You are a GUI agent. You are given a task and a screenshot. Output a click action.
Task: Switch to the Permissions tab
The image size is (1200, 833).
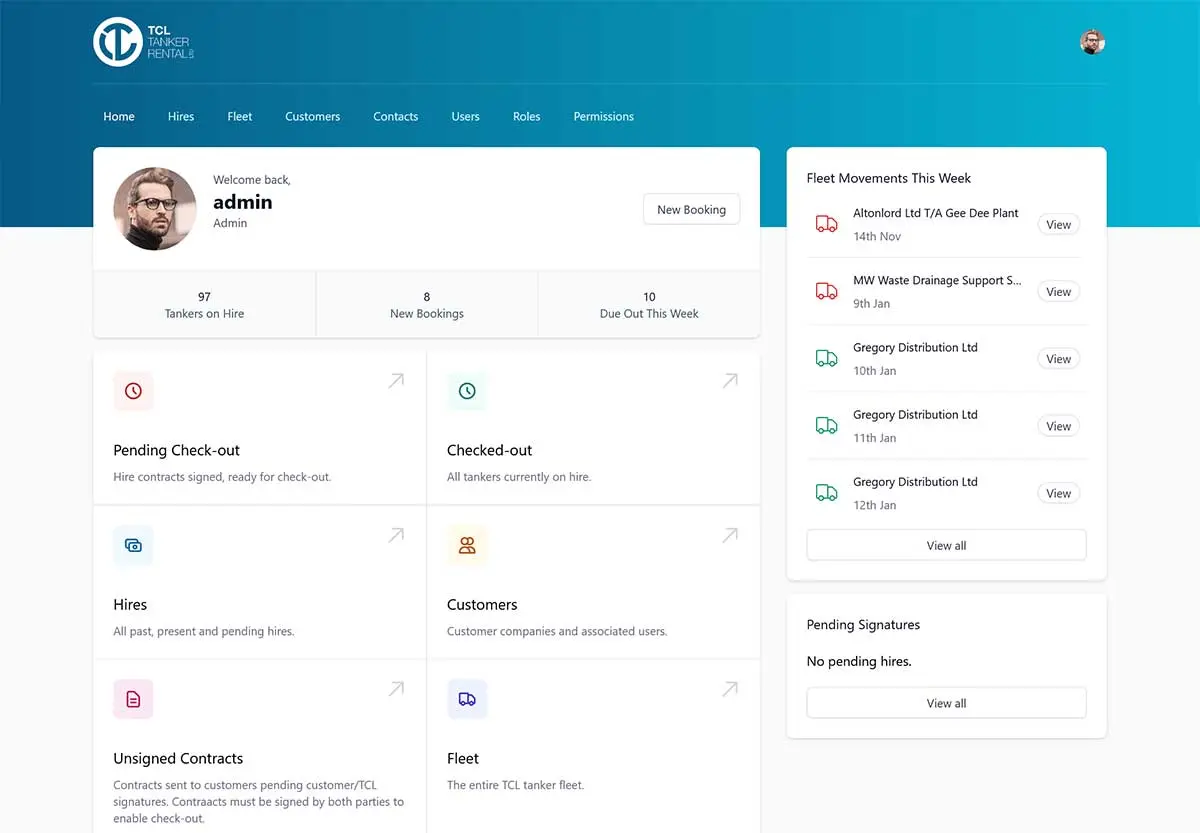[x=603, y=116]
